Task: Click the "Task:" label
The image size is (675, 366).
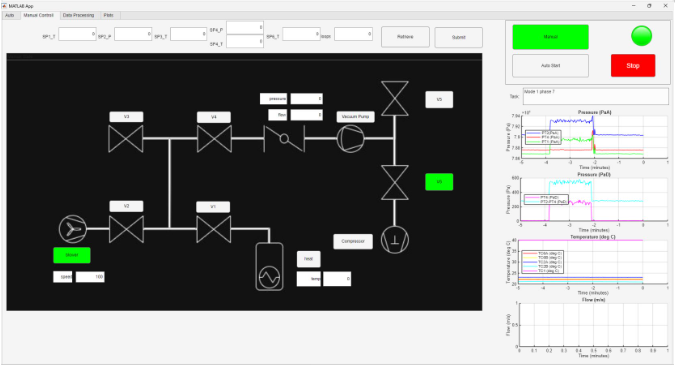Action: 514,96
